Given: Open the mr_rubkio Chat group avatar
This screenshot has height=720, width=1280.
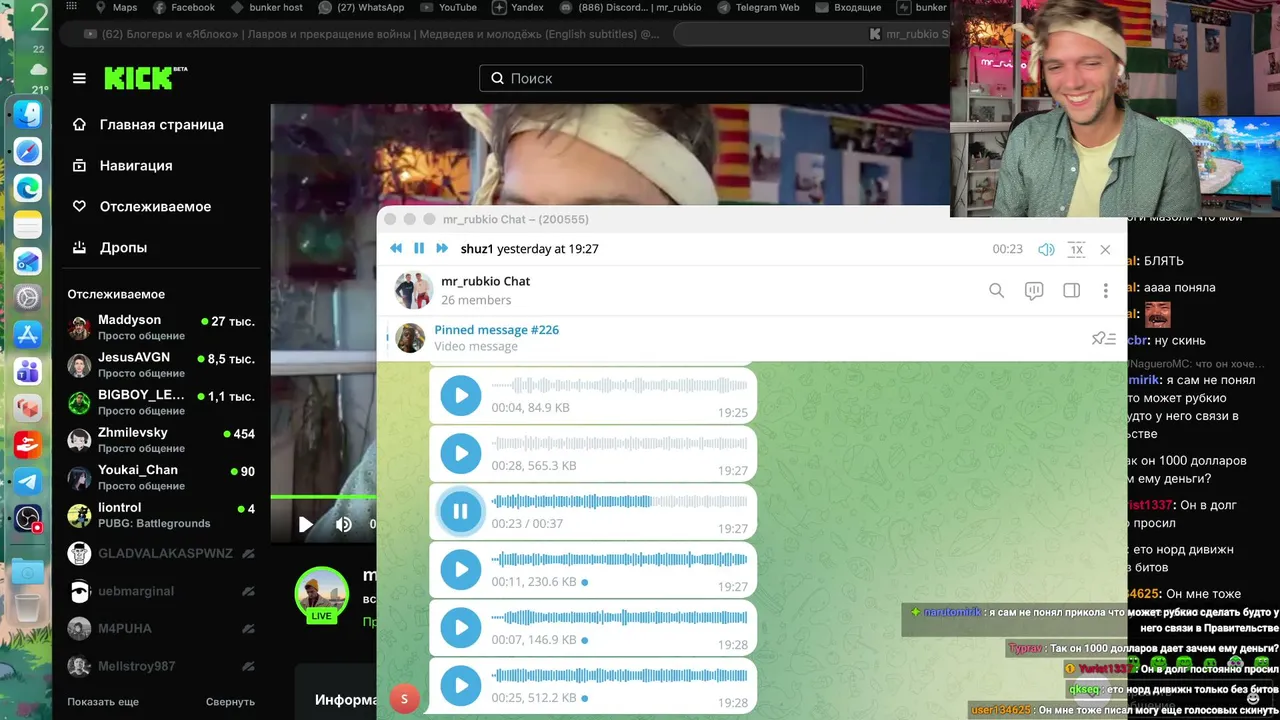Looking at the screenshot, I should coord(413,290).
